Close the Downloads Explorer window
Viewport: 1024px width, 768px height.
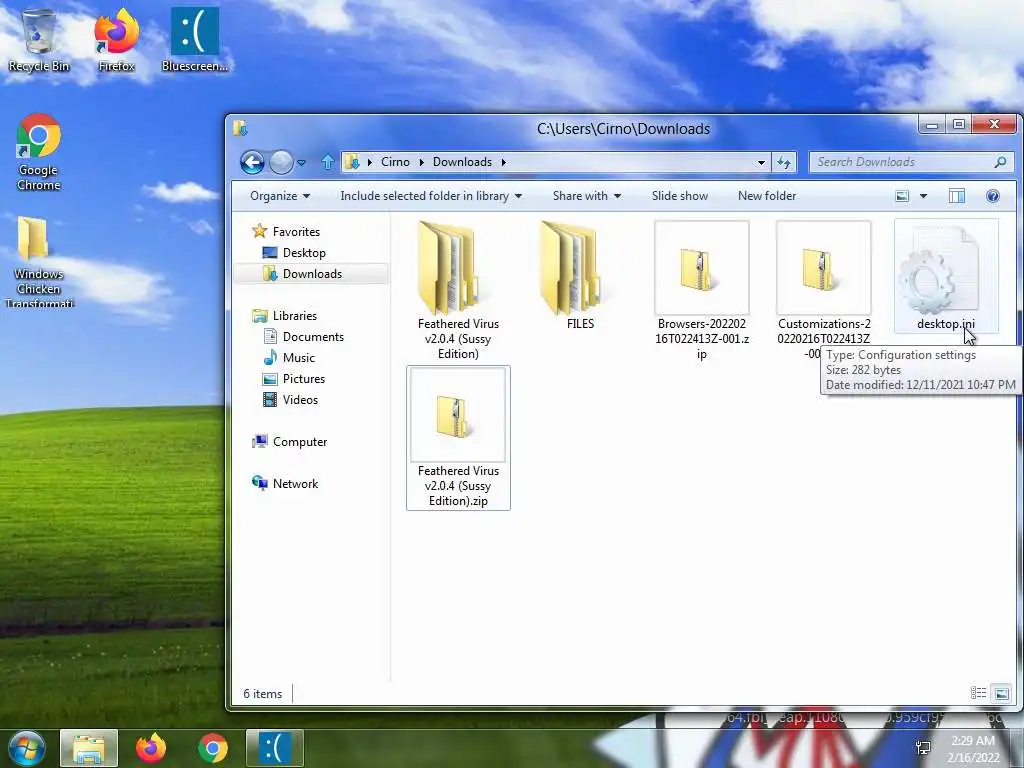[993, 123]
